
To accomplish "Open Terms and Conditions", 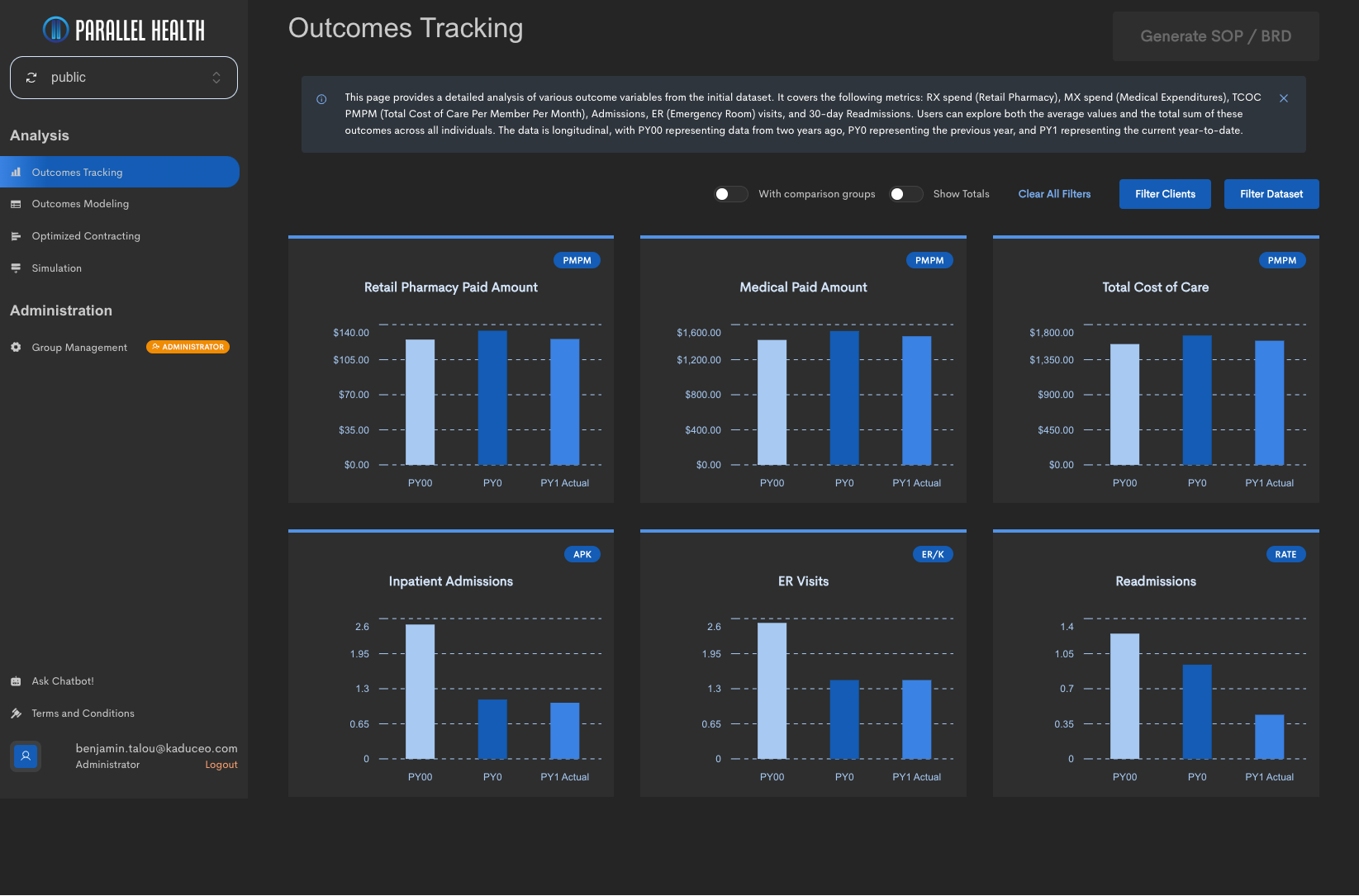I will 83,713.
